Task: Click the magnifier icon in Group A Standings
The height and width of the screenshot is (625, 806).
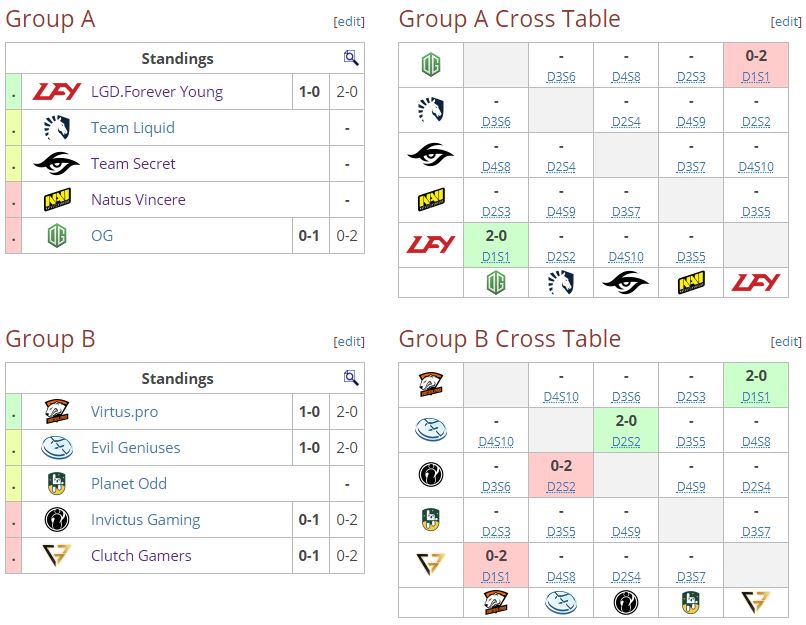Action: (x=351, y=58)
